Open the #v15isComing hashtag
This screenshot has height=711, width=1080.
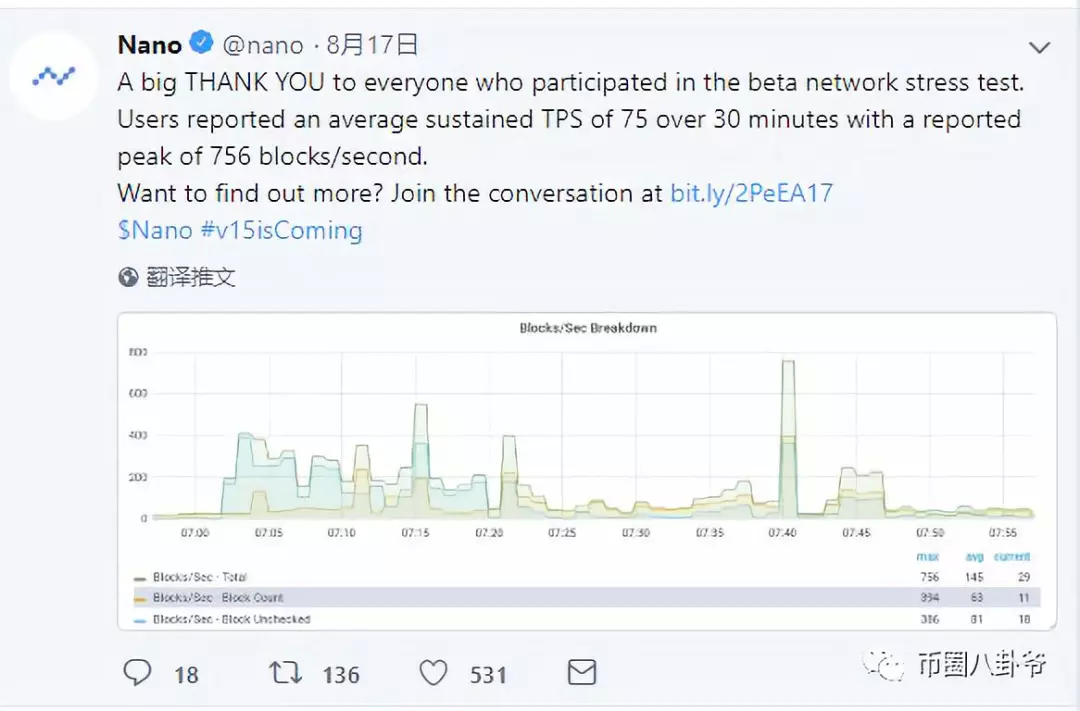[x=281, y=230]
